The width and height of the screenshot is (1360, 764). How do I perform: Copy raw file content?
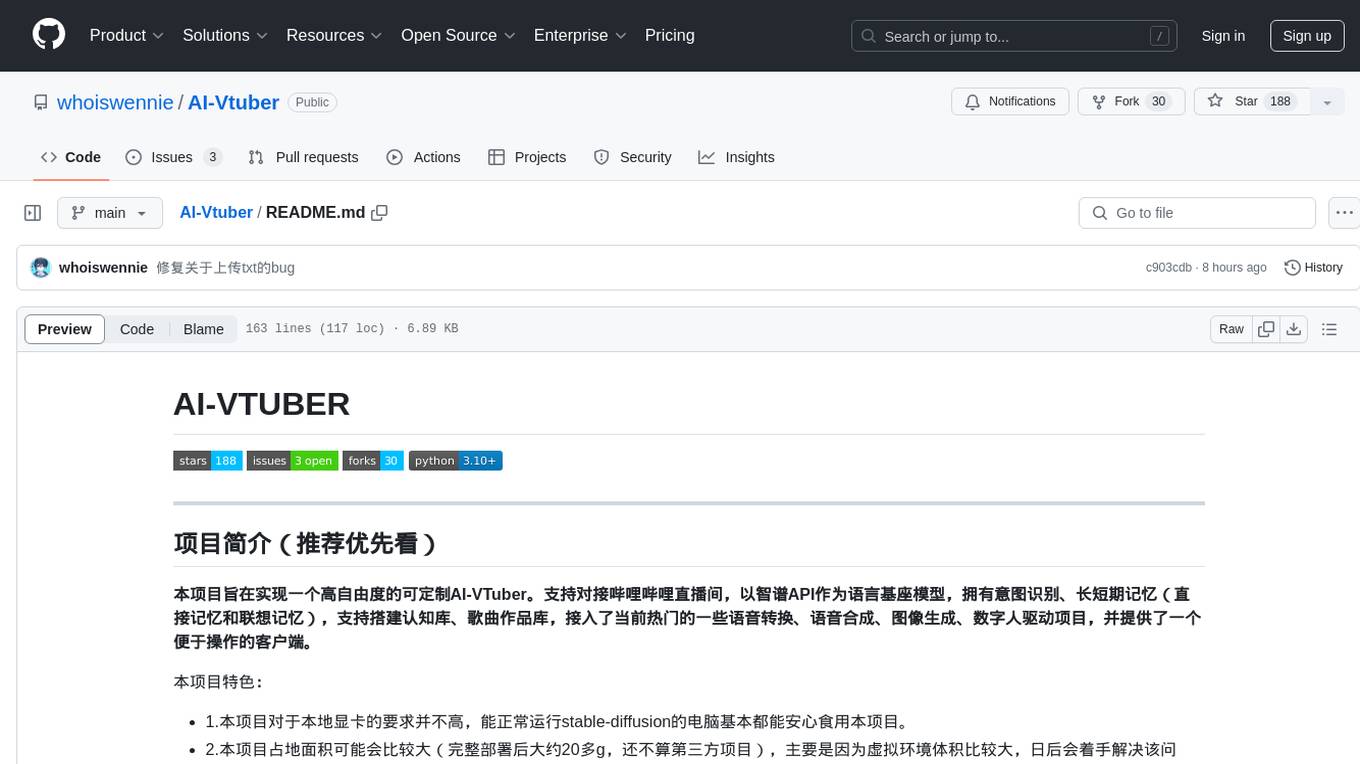pos(1267,329)
